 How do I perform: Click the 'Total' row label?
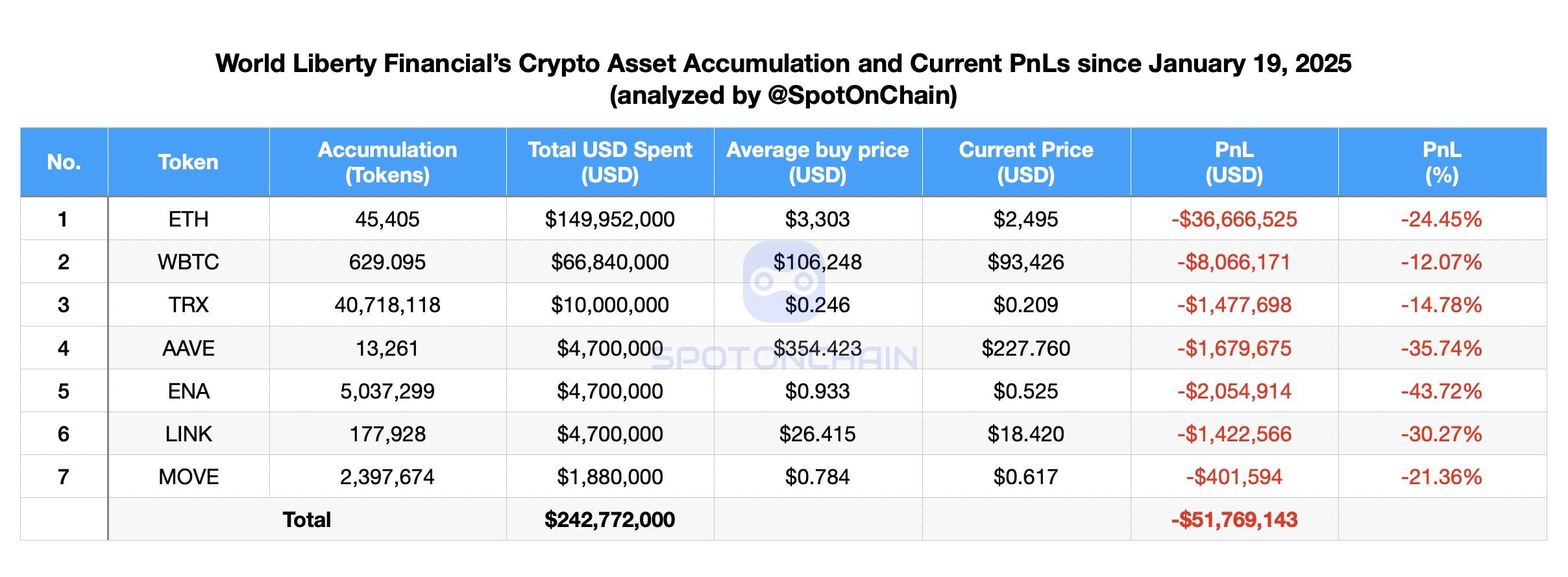click(306, 520)
